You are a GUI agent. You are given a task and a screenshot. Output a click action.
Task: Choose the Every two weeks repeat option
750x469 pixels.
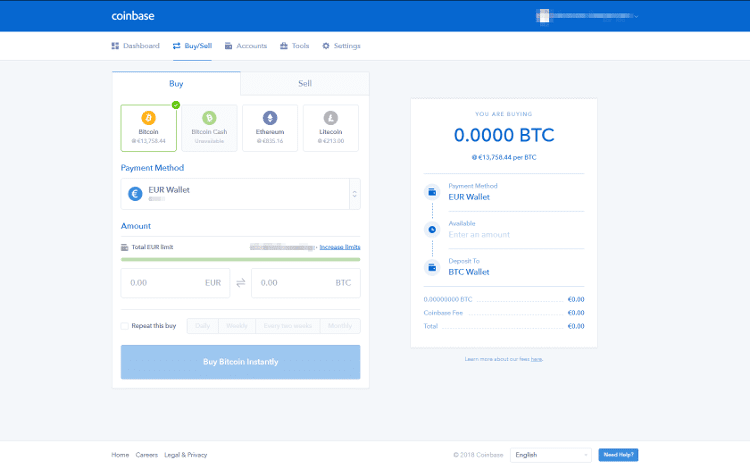(288, 326)
